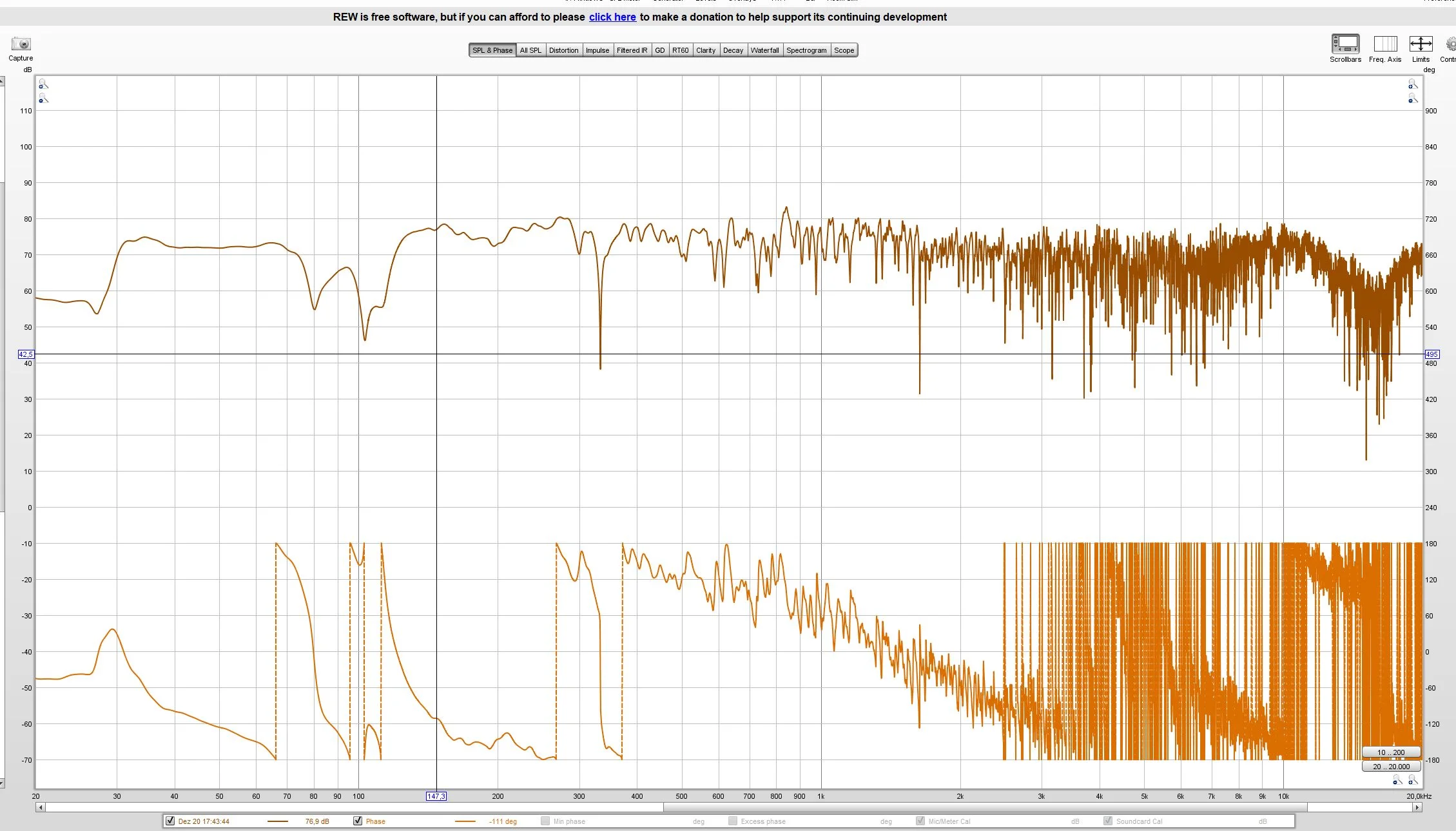Follow the 'click here' donation link

click(x=612, y=17)
